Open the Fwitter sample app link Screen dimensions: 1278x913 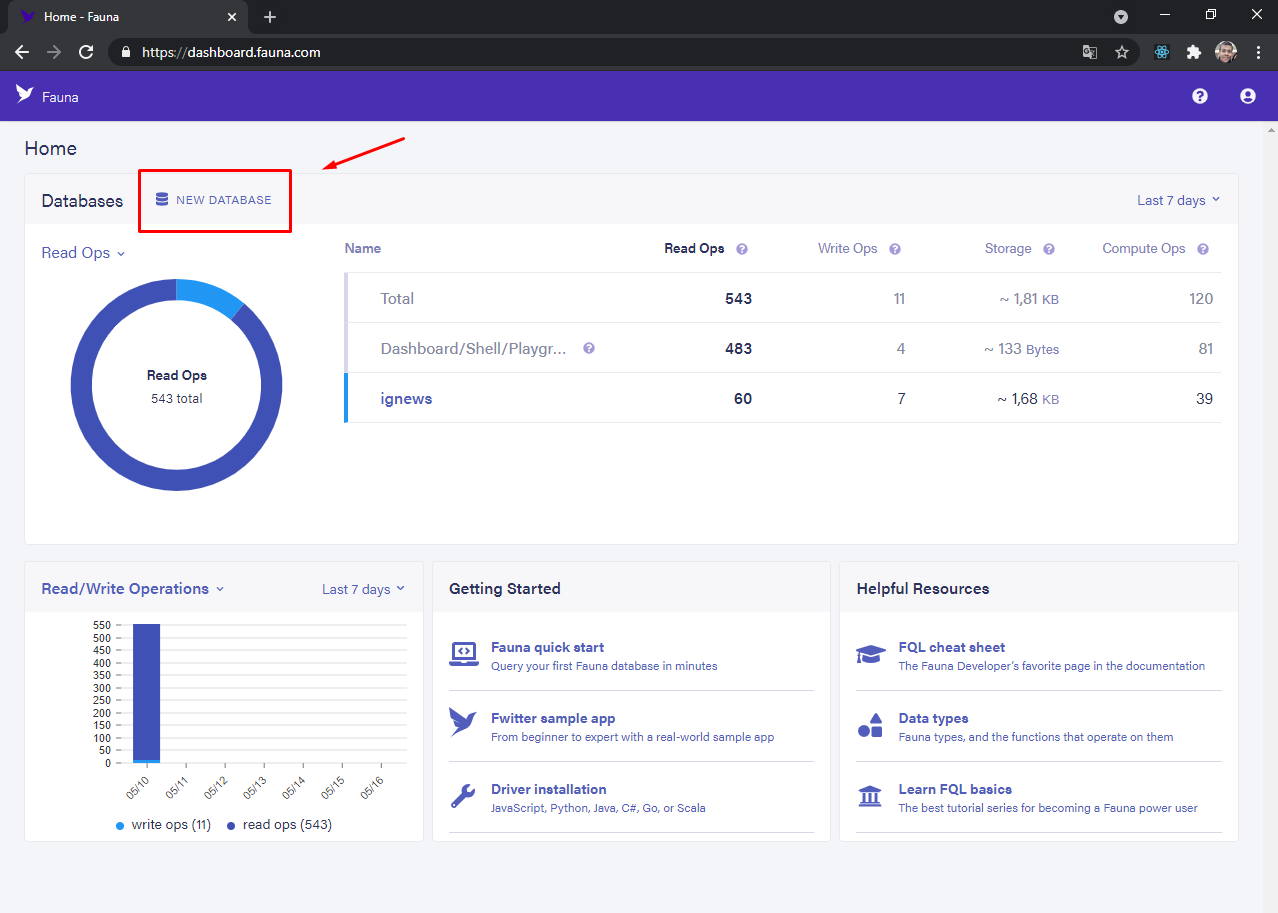553,718
